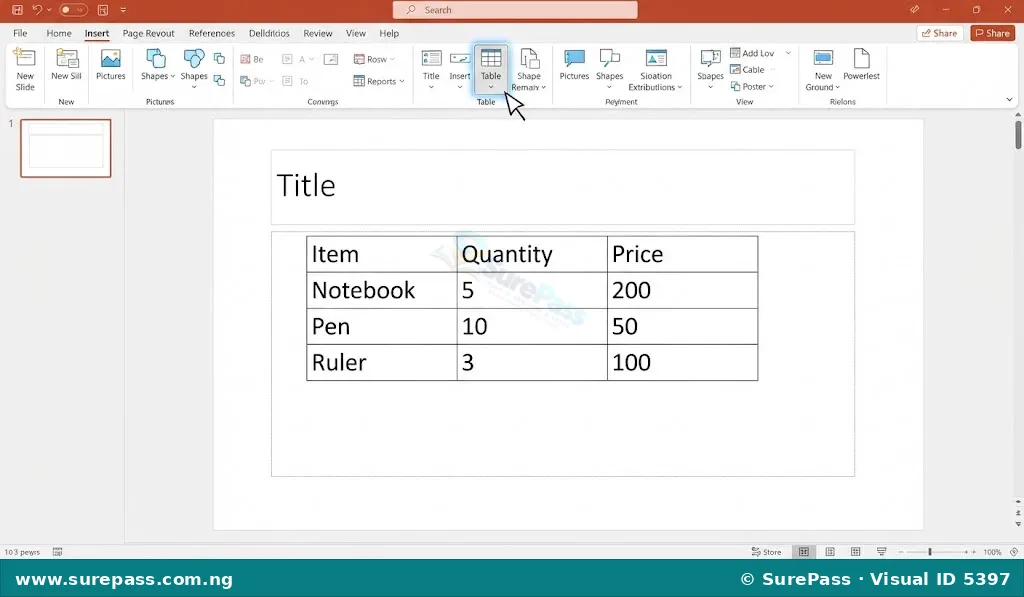This screenshot has height=597, width=1024.
Task: Click the Cable button
Action: tap(748, 69)
